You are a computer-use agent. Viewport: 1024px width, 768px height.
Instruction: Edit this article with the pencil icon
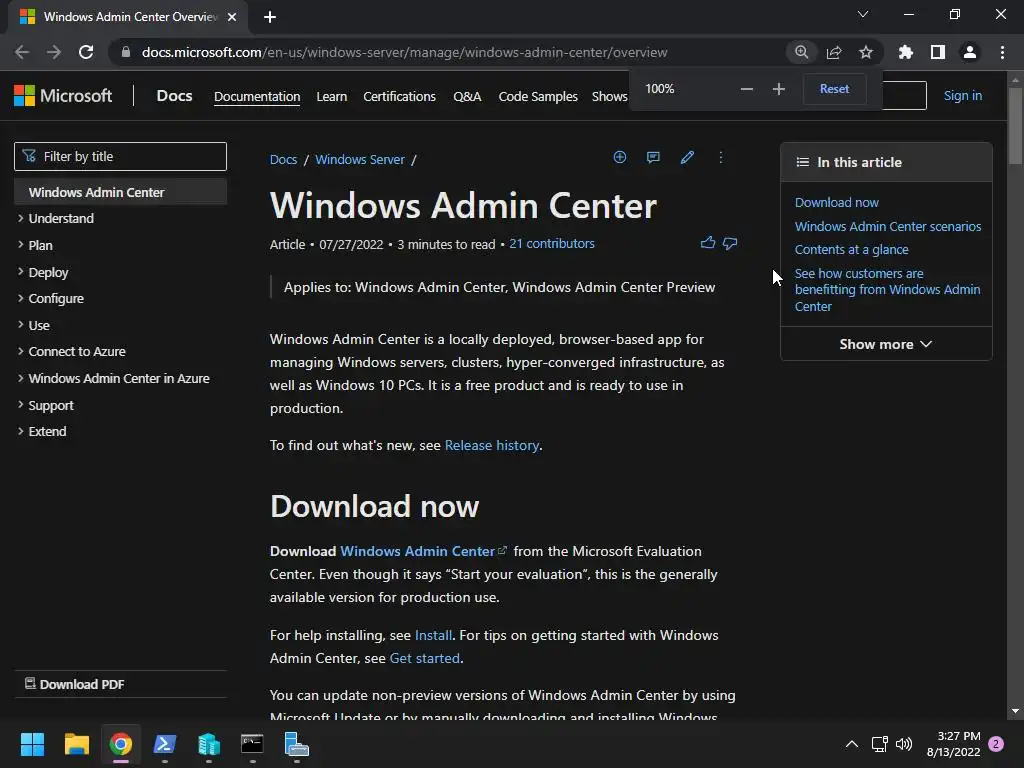click(687, 157)
